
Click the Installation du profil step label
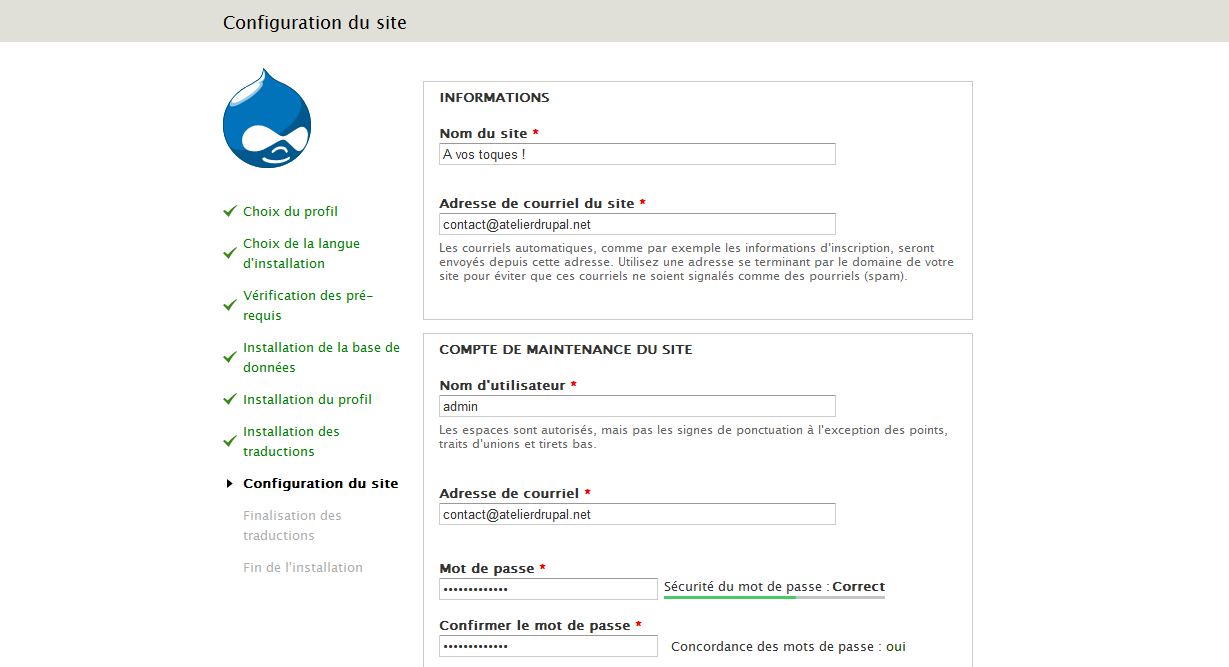point(307,400)
